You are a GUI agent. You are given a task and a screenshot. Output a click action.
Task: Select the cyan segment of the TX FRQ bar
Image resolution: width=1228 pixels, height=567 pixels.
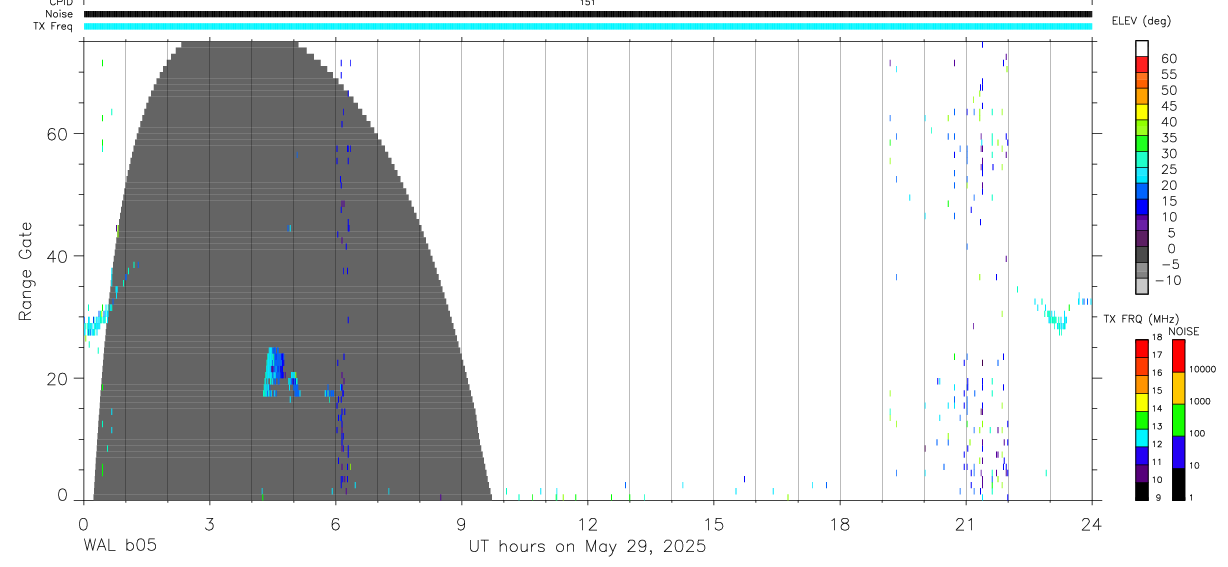pos(1142,437)
